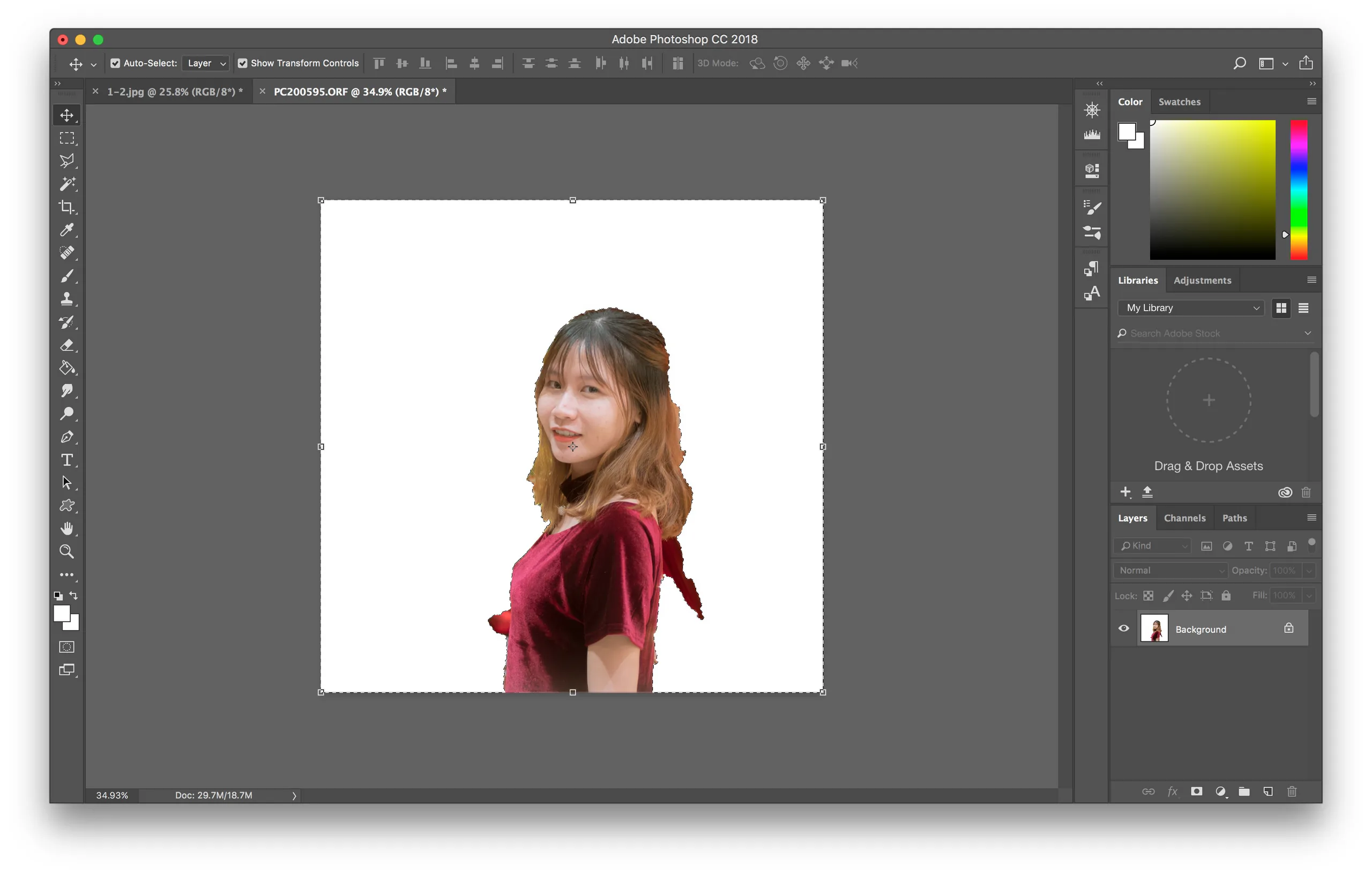Image resolution: width=1372 pixels, height=874 pixels.
Task: Click the Add layer mask icon
Action: coord(1196,791)
